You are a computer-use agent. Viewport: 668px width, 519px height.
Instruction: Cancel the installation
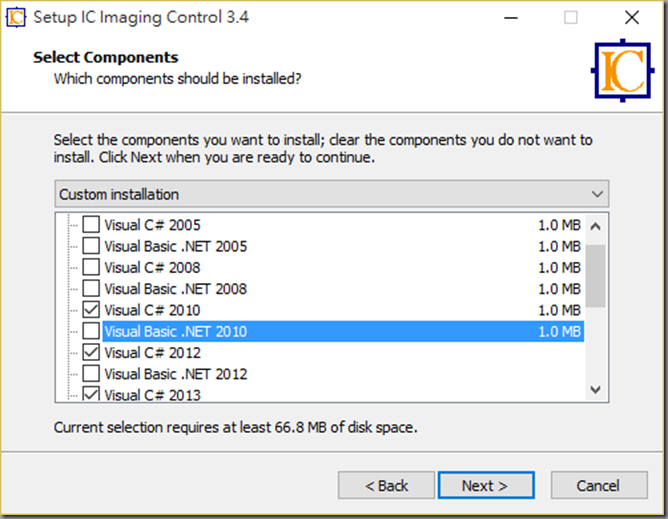599,485
